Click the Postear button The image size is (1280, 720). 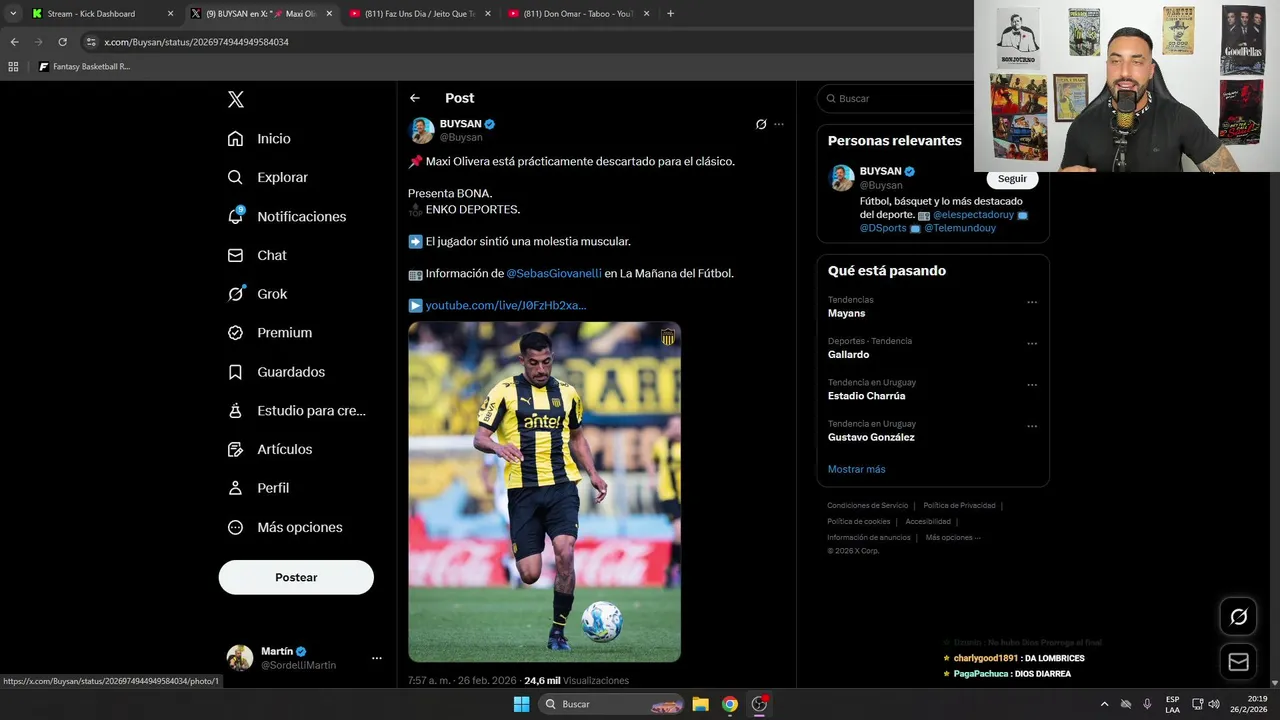296,577
